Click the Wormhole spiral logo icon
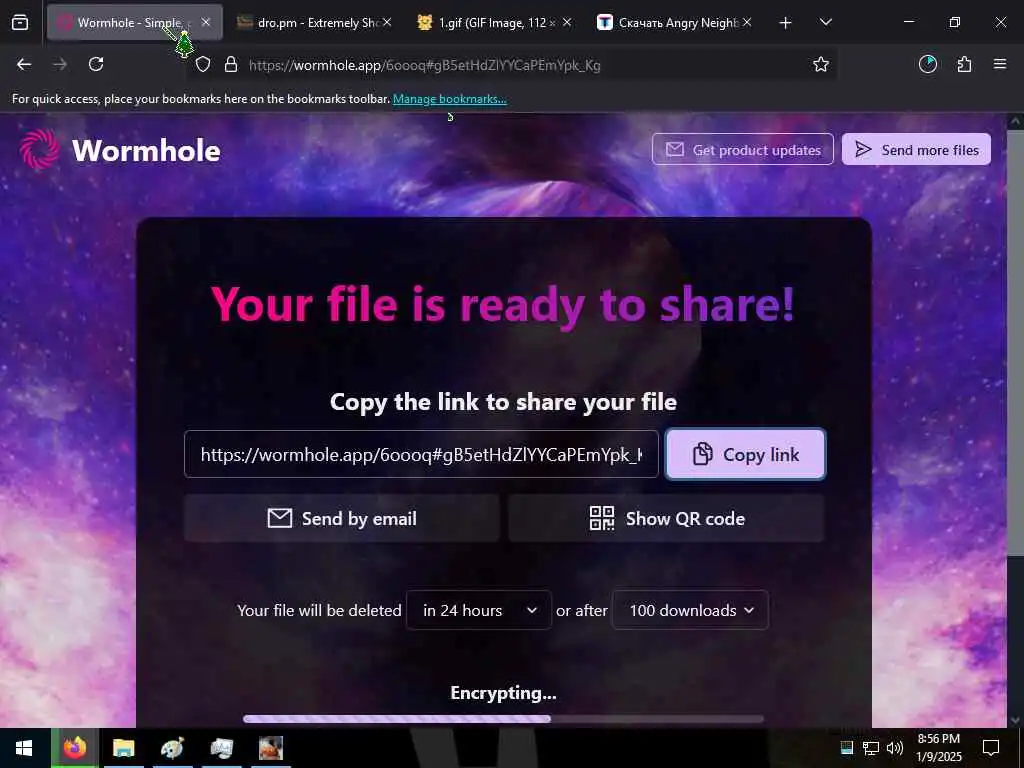Viewport: 1024px width, 768px height. [x=40, y=150]
